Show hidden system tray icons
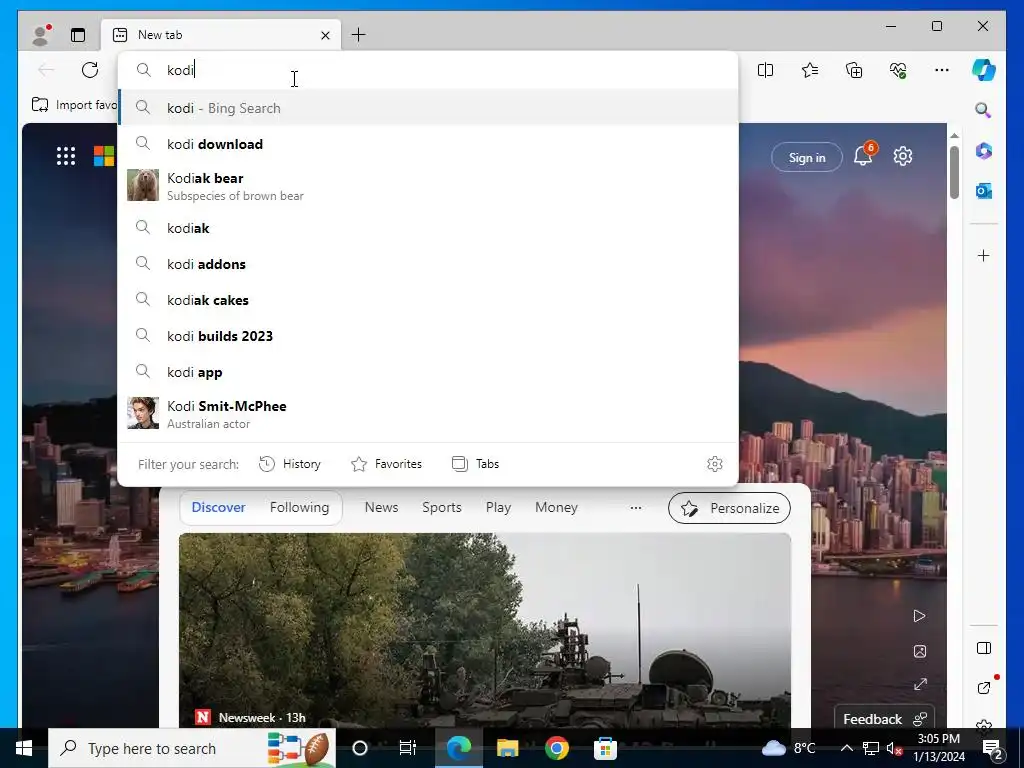The height and width of the screenshot is (768, 1024). (846, 748)
